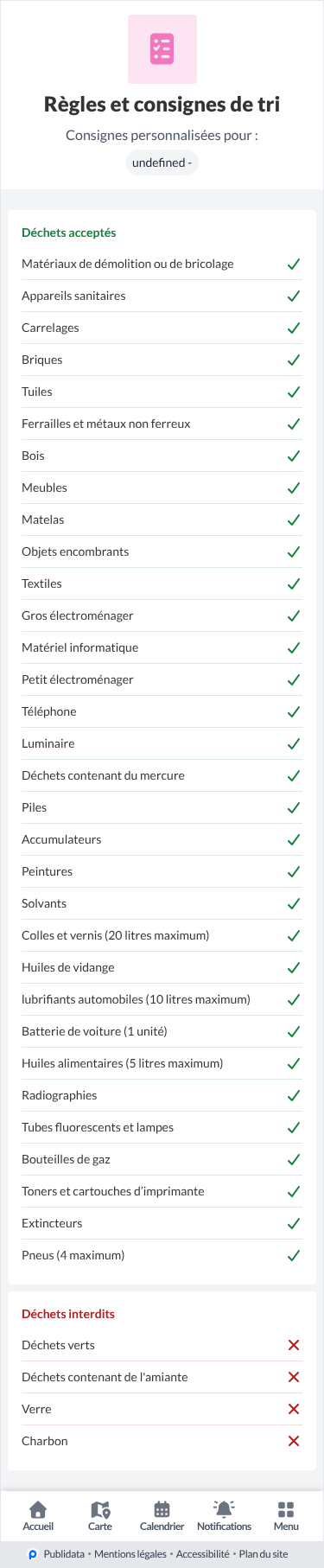Select the Pneus (4 maximum) row
The width and height of the screenshot is (324, 1568).
[x=162, y=1255]
